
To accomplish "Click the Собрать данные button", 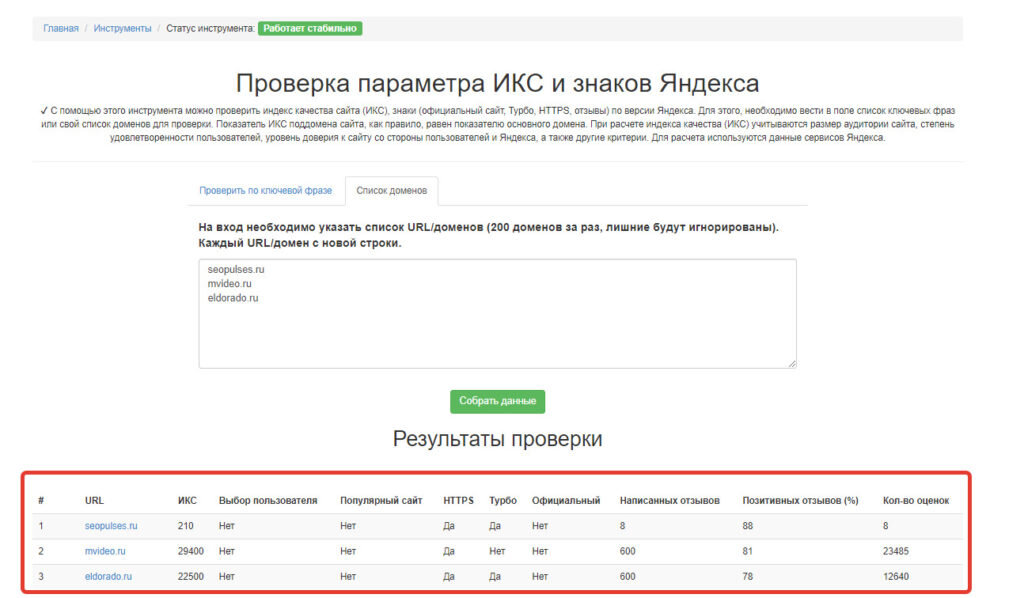I will [x=497, y=401].
